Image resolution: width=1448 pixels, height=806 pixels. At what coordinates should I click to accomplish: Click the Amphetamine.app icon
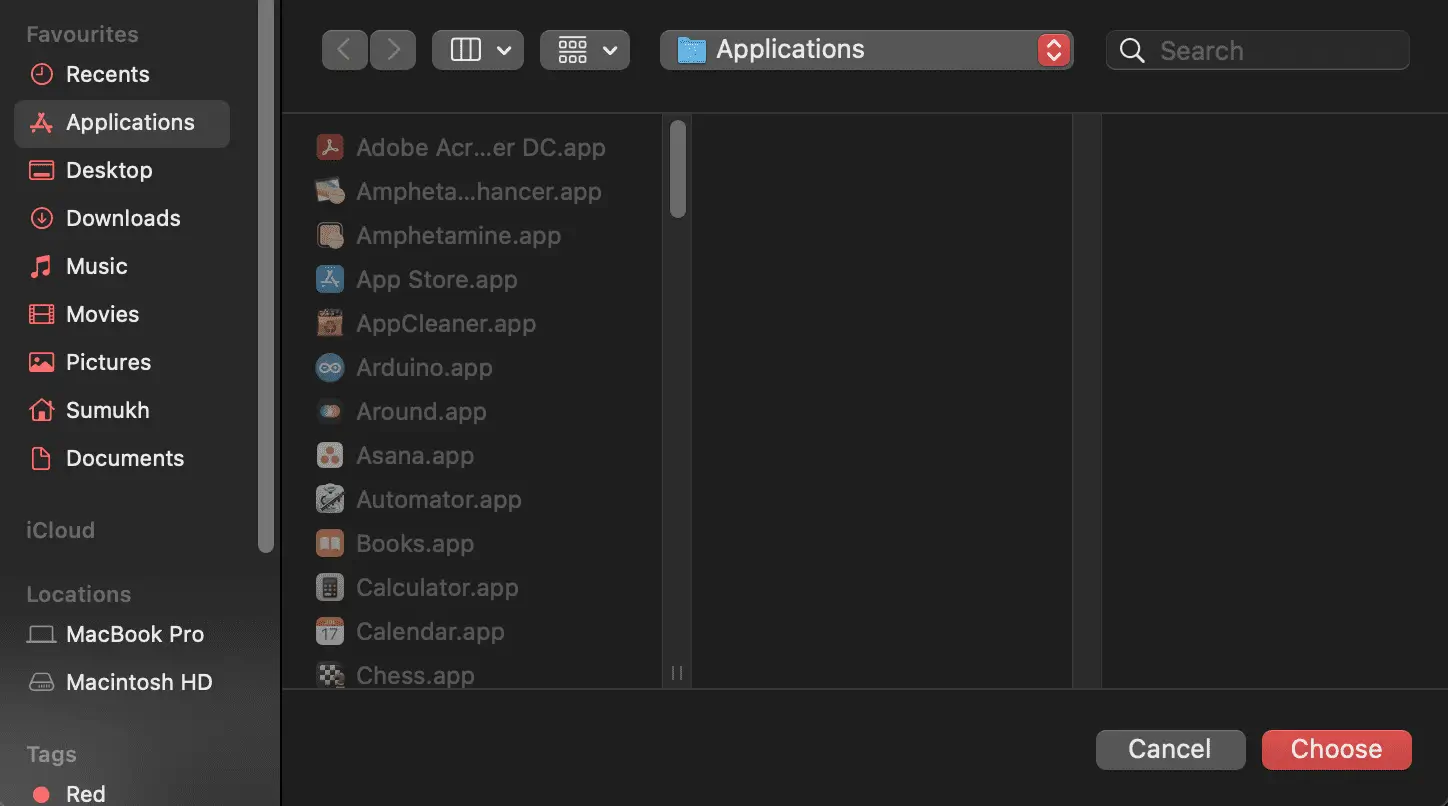330,236
